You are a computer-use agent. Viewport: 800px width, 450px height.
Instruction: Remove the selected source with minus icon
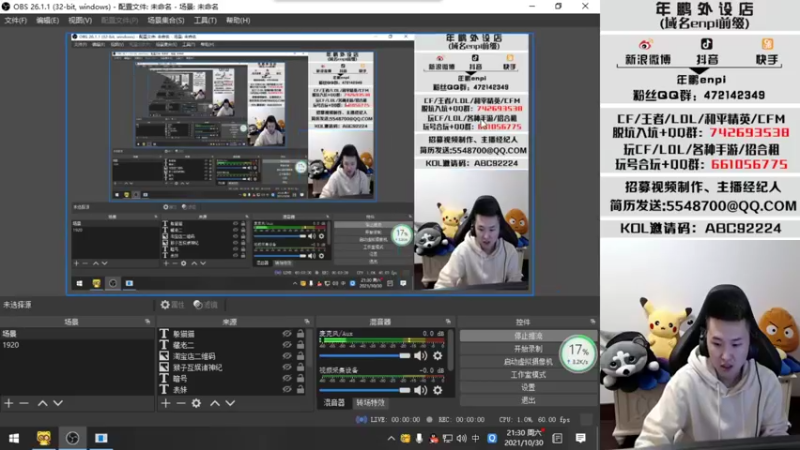(181, 403)
